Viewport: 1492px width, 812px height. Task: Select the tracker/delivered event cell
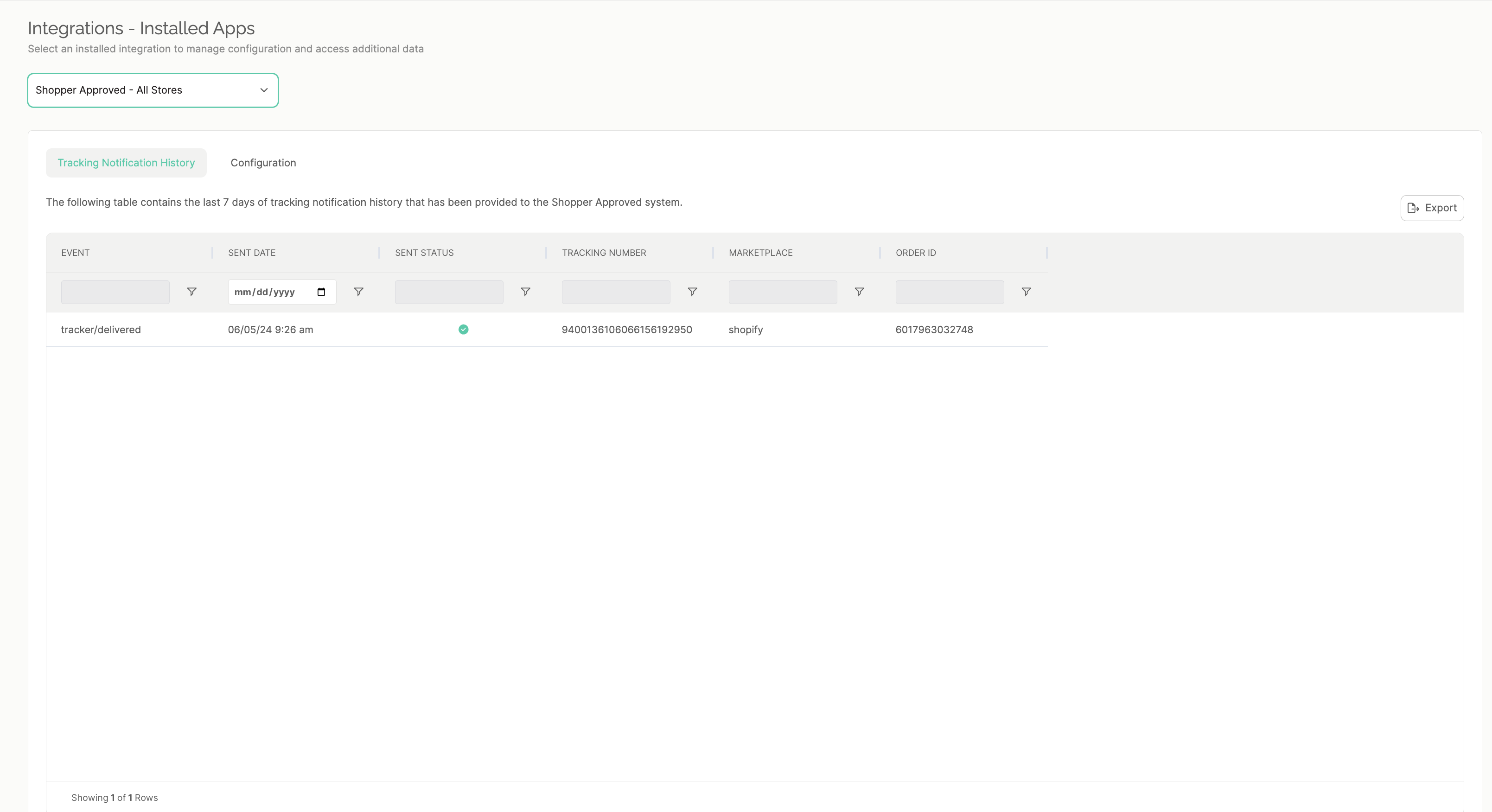pyautogui.click(x=101, y=330)
